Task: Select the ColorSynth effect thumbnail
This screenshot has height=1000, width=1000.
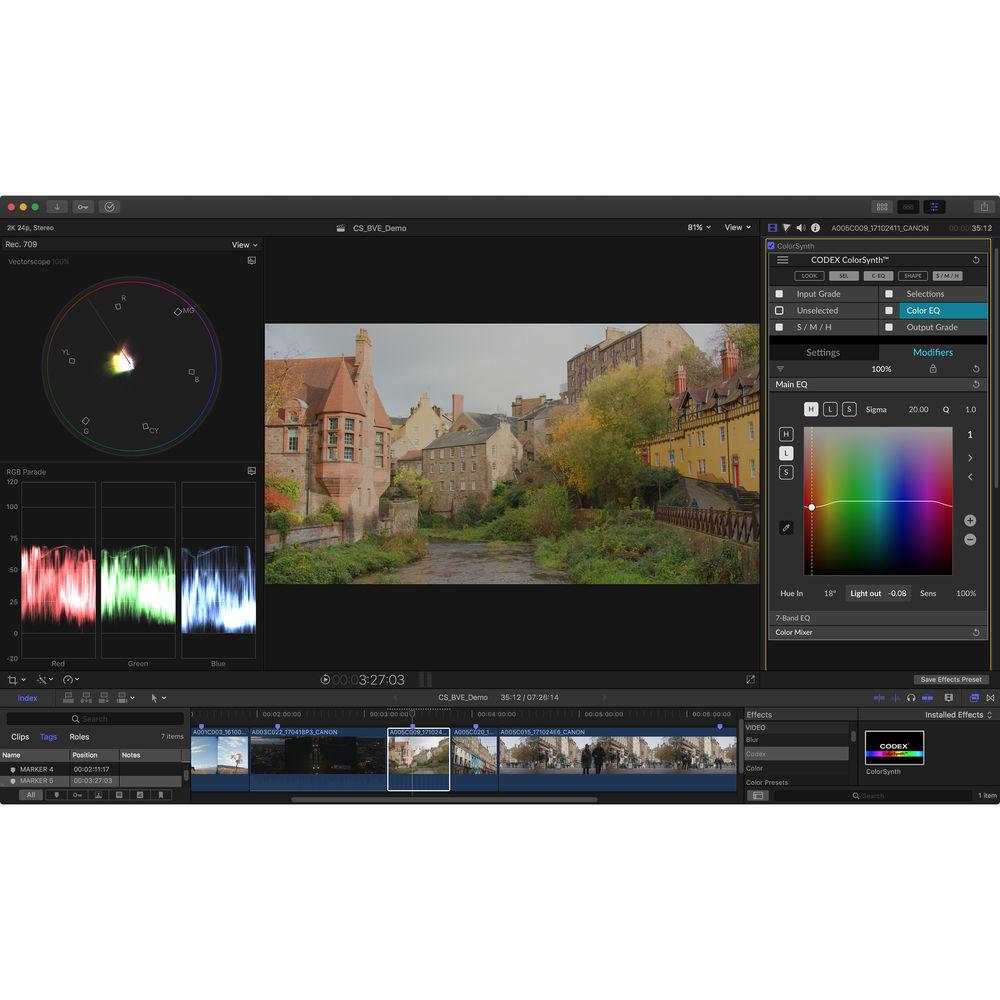Action: click(894, 748)
